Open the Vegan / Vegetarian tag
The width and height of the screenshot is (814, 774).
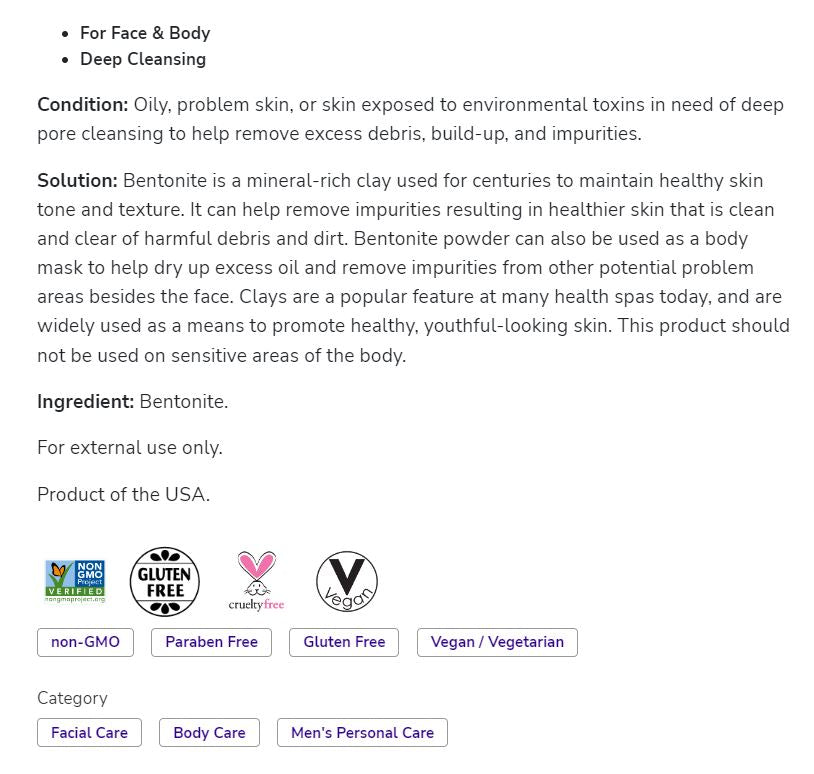[x=497, y=642]
